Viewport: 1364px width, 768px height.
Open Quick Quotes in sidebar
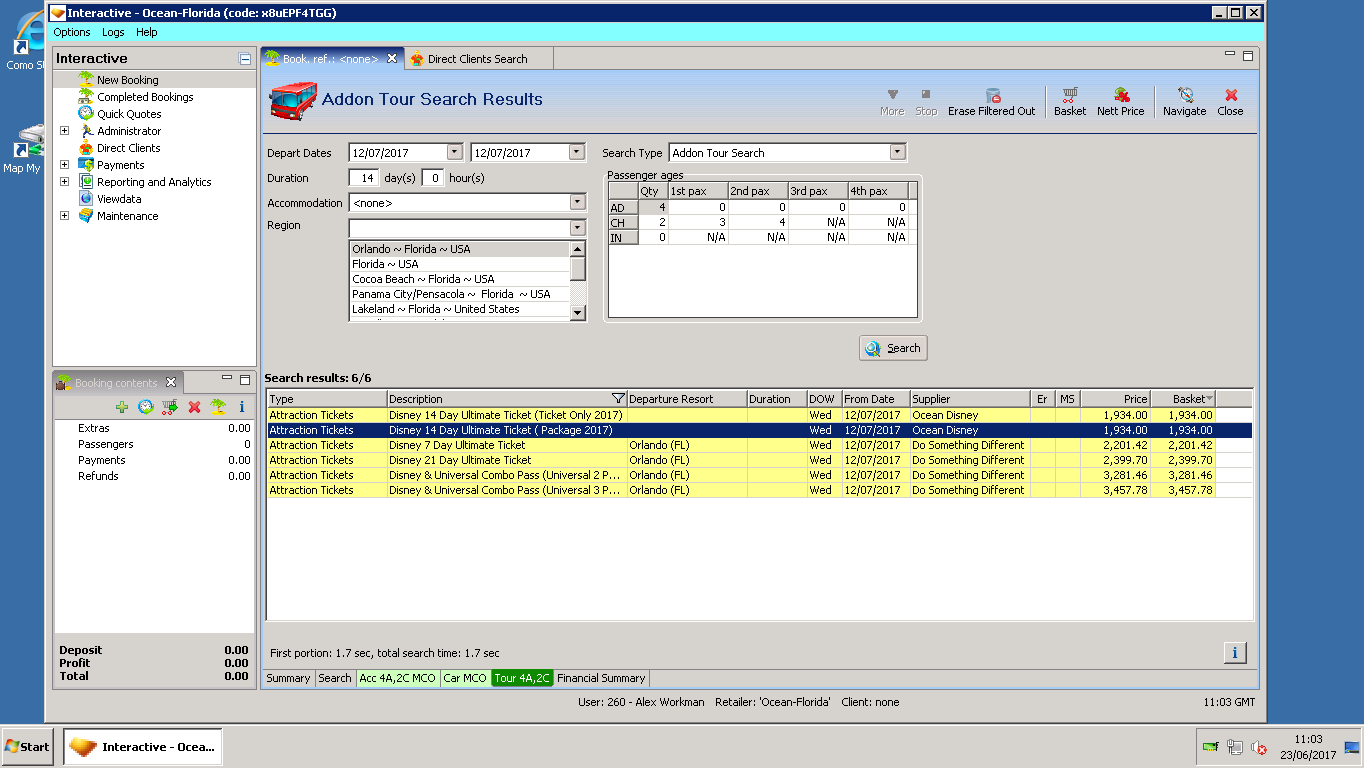click(129, 114)
